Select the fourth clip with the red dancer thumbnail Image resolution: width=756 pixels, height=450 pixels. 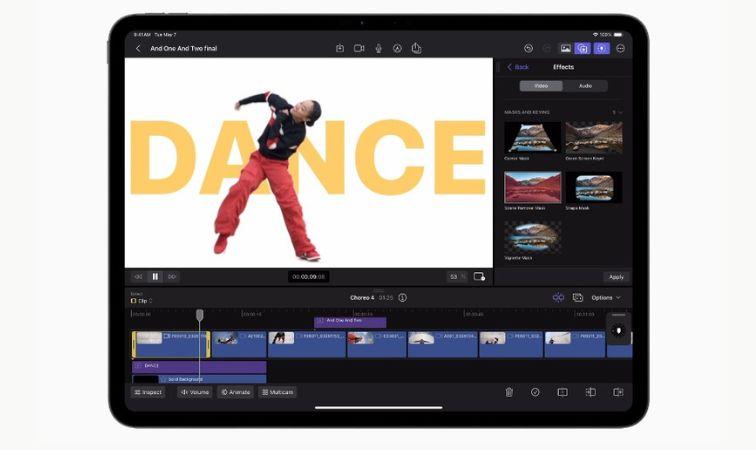(x=377, y=344)
